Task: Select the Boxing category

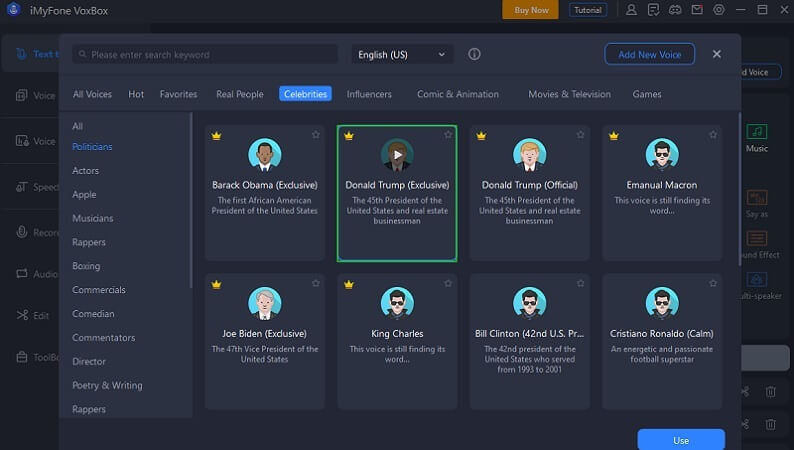Action: point(86,266)
